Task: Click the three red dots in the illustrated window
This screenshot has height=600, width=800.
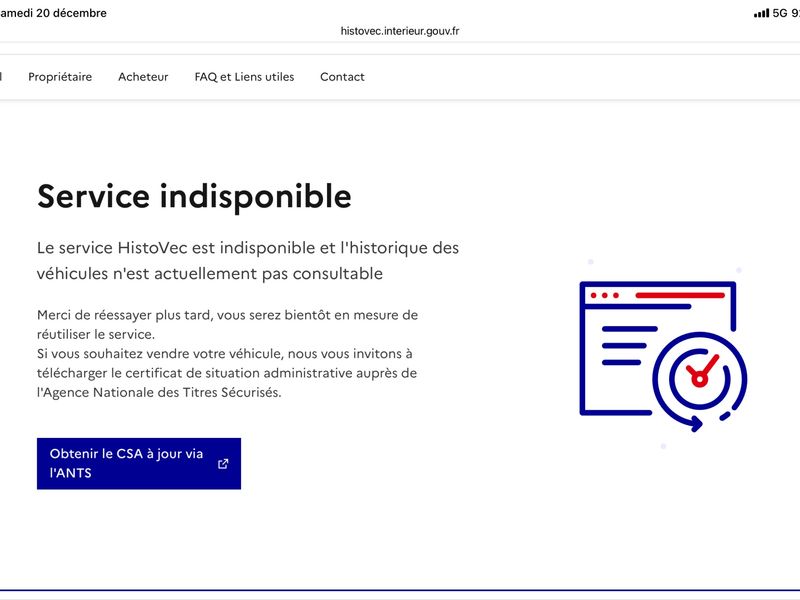Action: [x=605, y=296]
